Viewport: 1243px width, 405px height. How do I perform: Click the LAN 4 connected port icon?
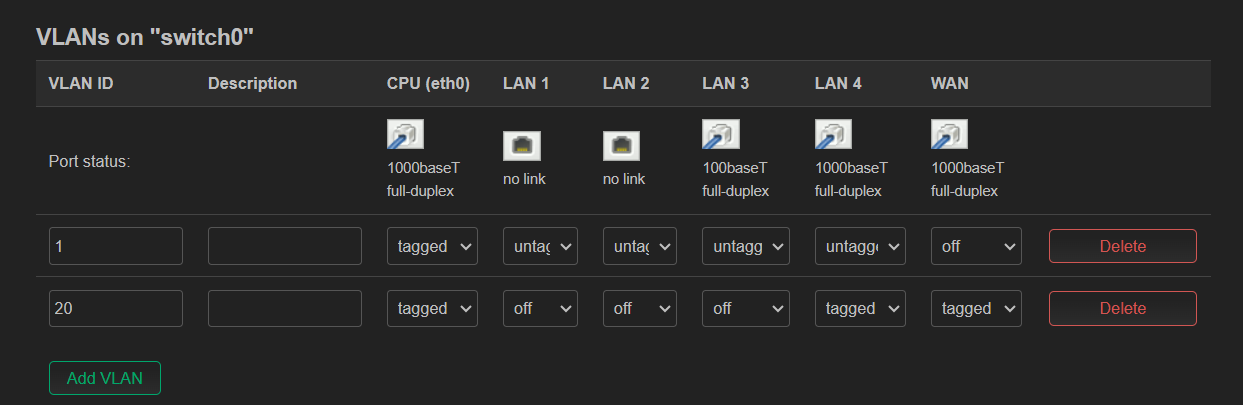(x=833, y=135)
